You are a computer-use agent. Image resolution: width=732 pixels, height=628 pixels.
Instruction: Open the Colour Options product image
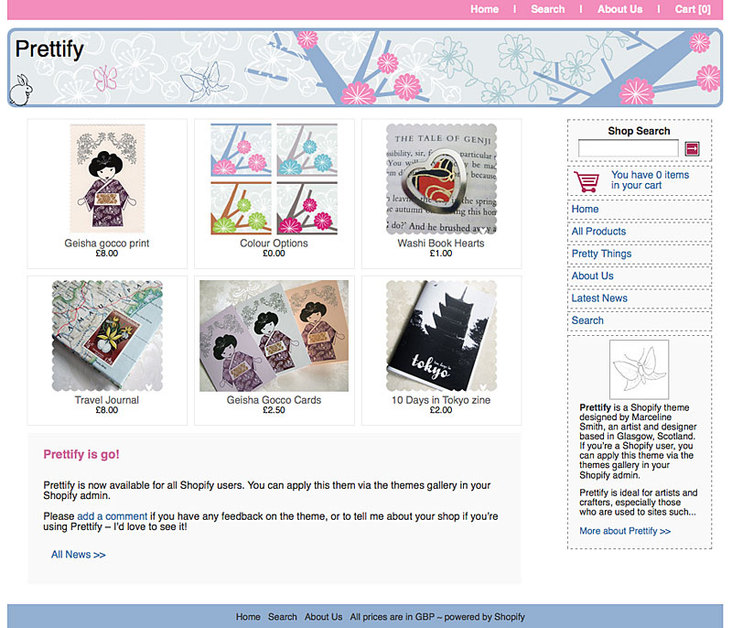(274, 179)
